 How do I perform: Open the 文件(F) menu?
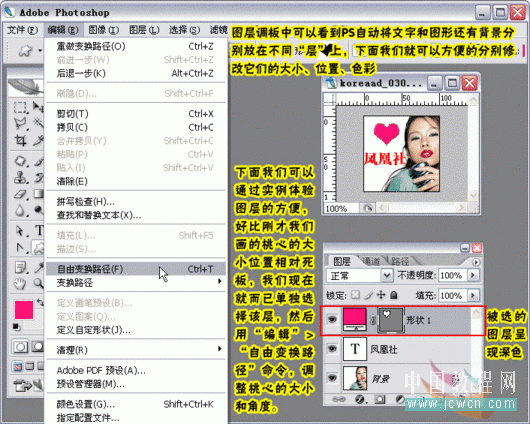tap(23, 30)
